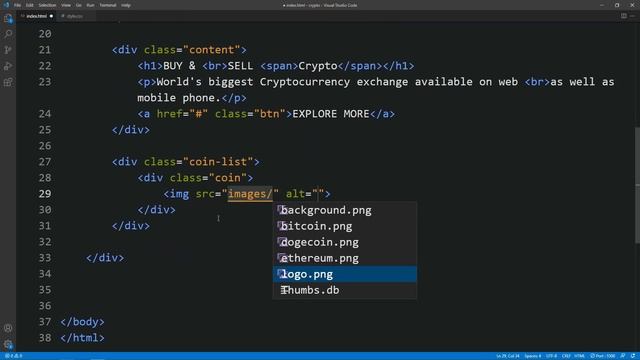640x360 pixels.
Task: Click the word Crypto inside span
Action: point(318,66)
